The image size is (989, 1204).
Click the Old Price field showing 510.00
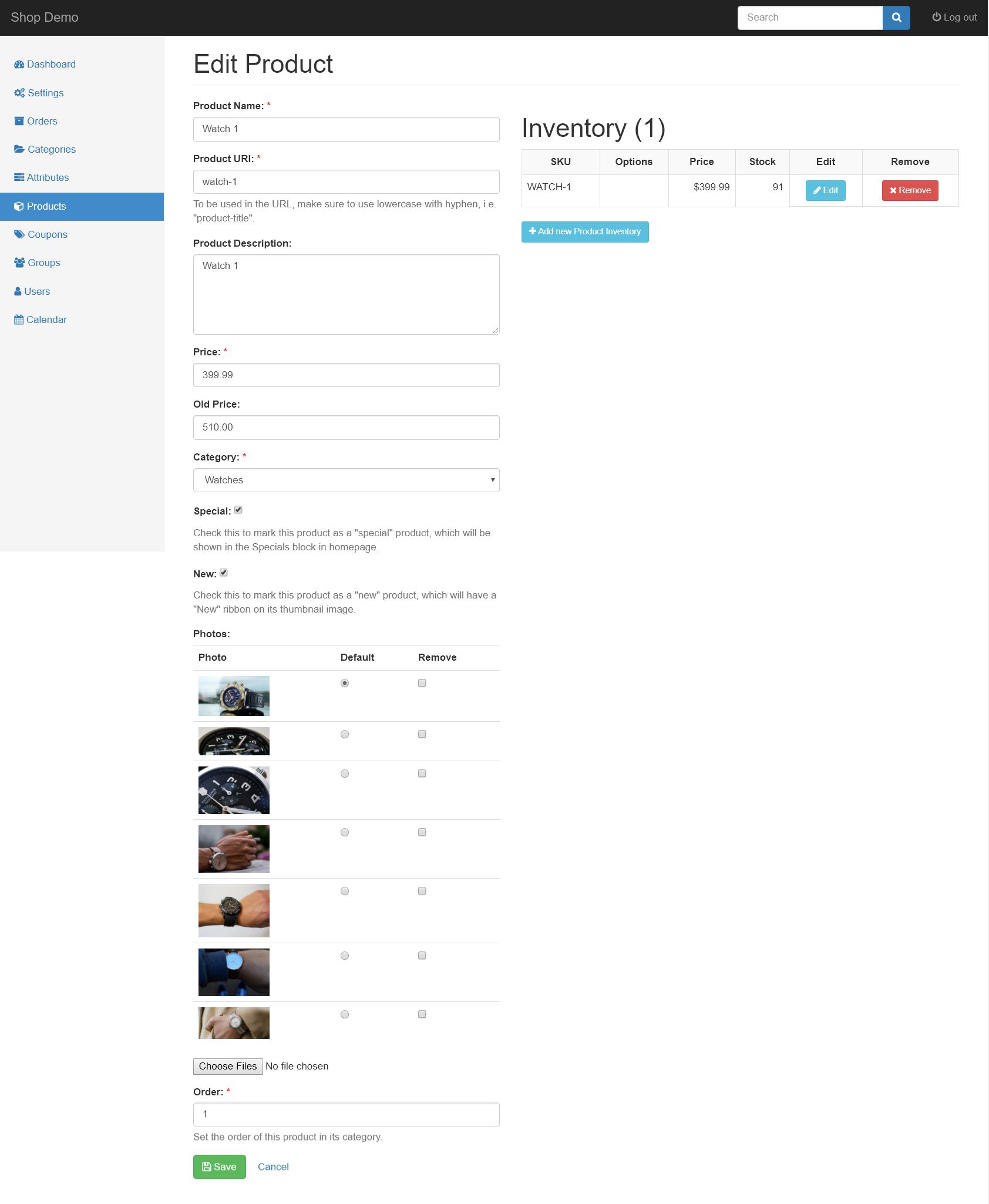[347, 428]
